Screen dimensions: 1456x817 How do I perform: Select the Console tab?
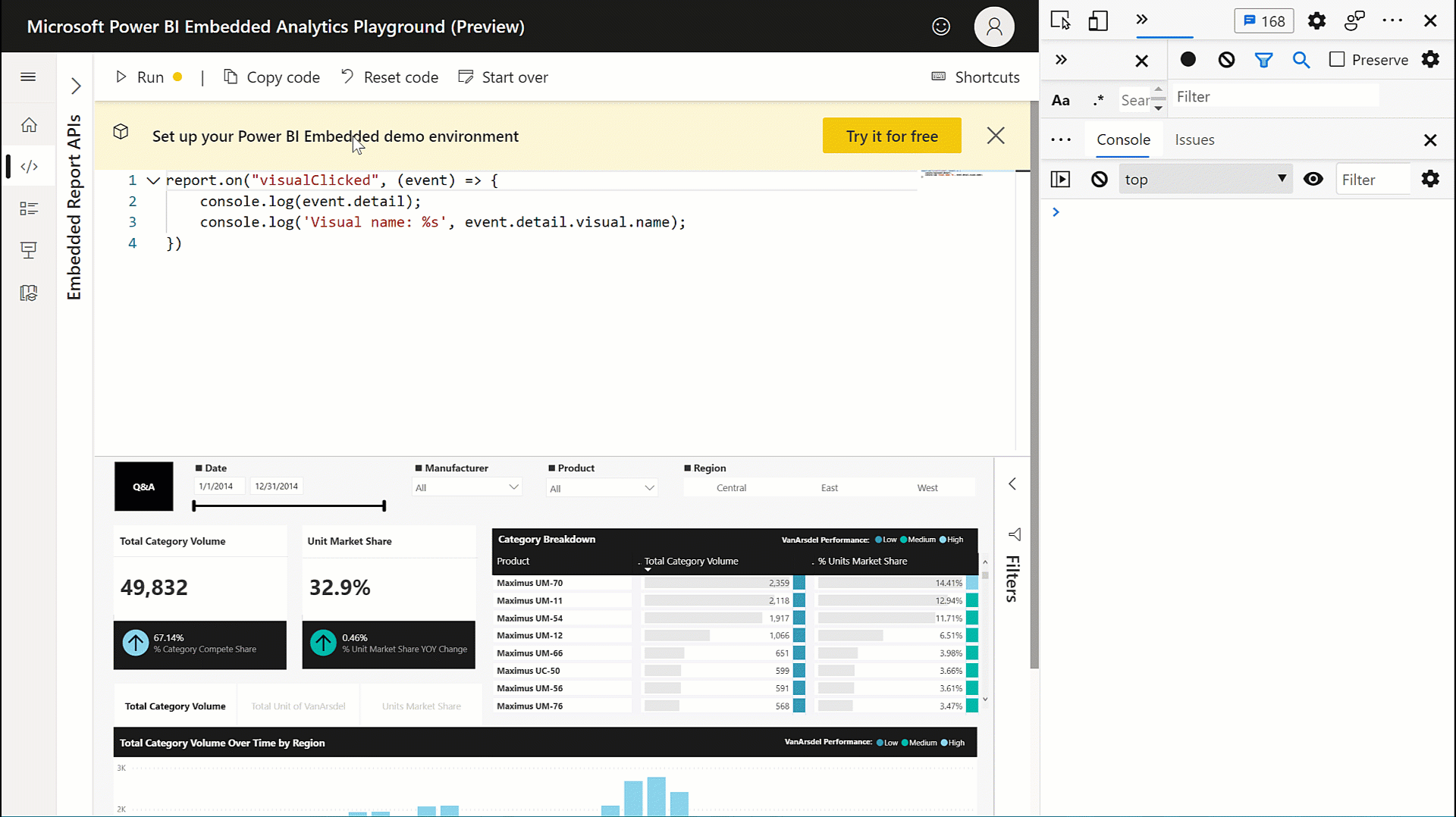click(1123, 139)
